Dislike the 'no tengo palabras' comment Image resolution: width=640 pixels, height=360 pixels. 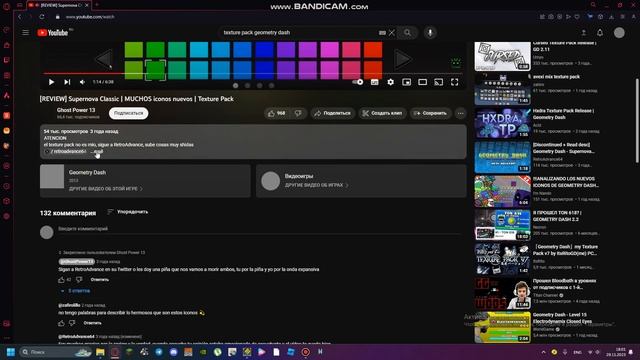72,323
